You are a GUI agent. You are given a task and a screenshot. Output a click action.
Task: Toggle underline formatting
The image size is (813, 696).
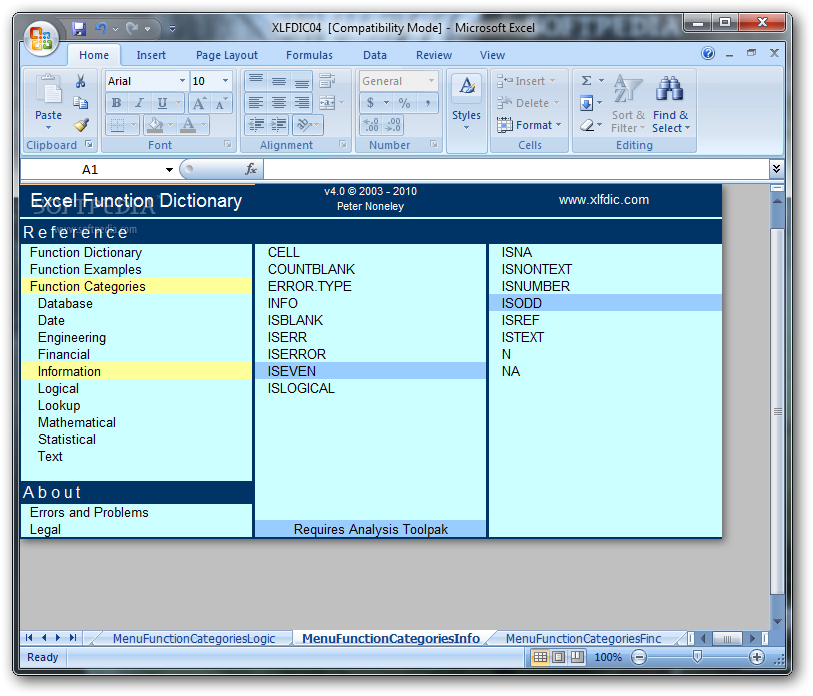coord(162,103)
